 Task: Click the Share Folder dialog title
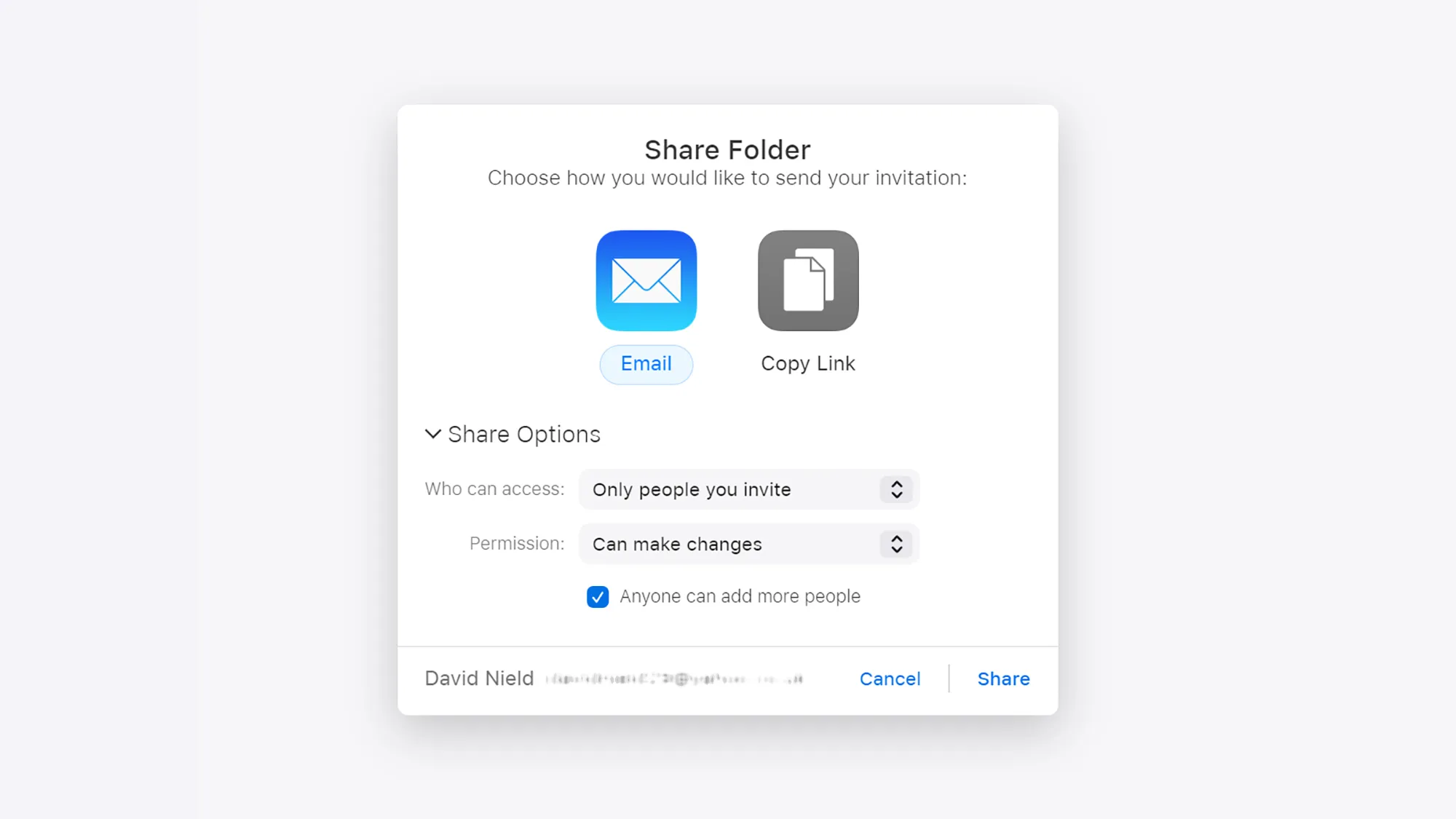(x=727, y=150)
